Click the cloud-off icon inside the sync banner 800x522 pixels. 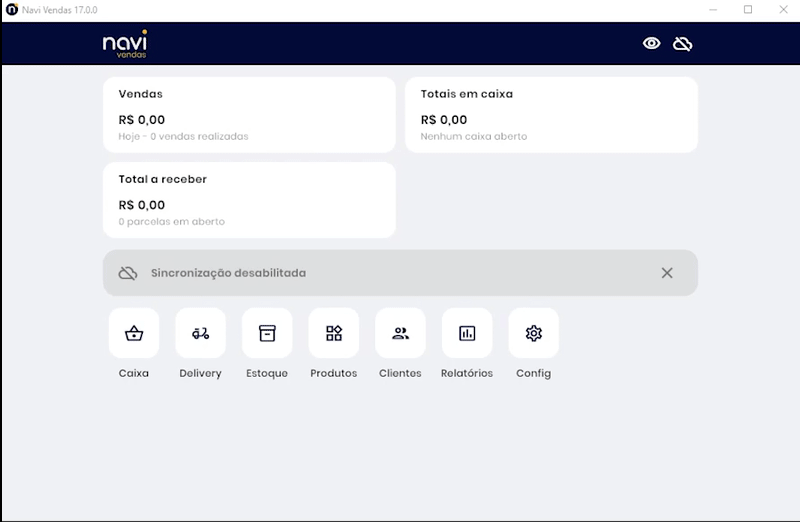128,273
